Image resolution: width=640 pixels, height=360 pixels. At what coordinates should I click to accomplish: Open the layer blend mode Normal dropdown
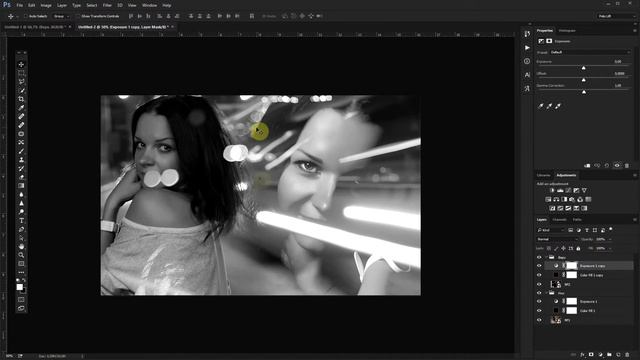coord(557,239)
